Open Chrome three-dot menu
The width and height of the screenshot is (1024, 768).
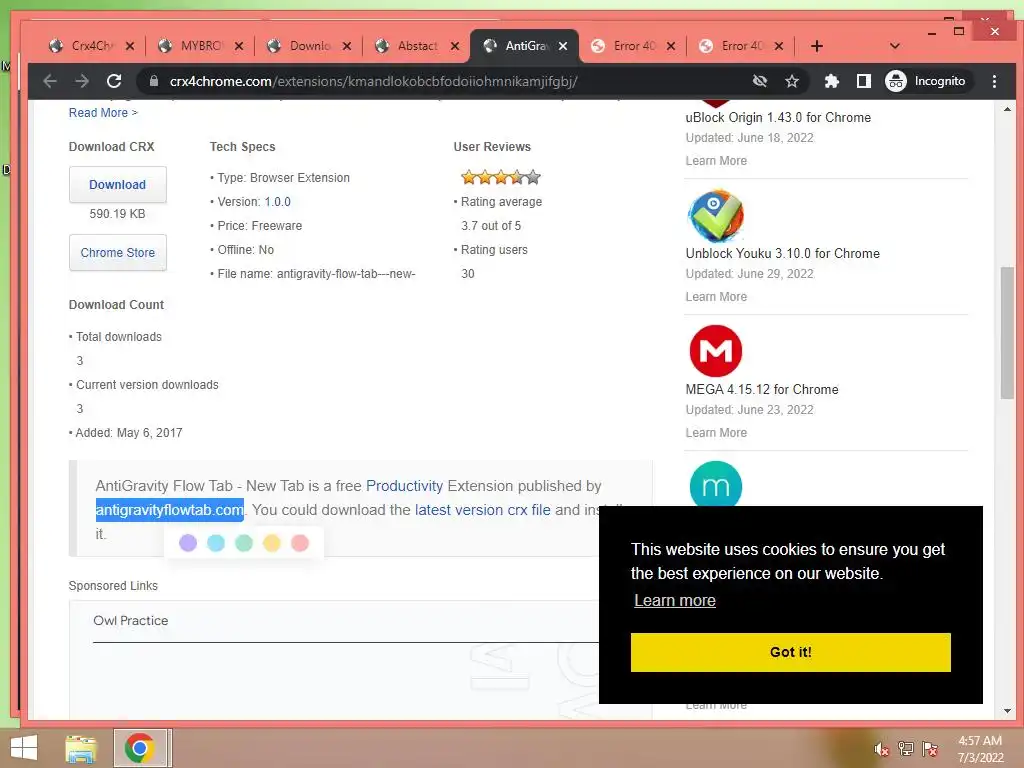point(994,81)
